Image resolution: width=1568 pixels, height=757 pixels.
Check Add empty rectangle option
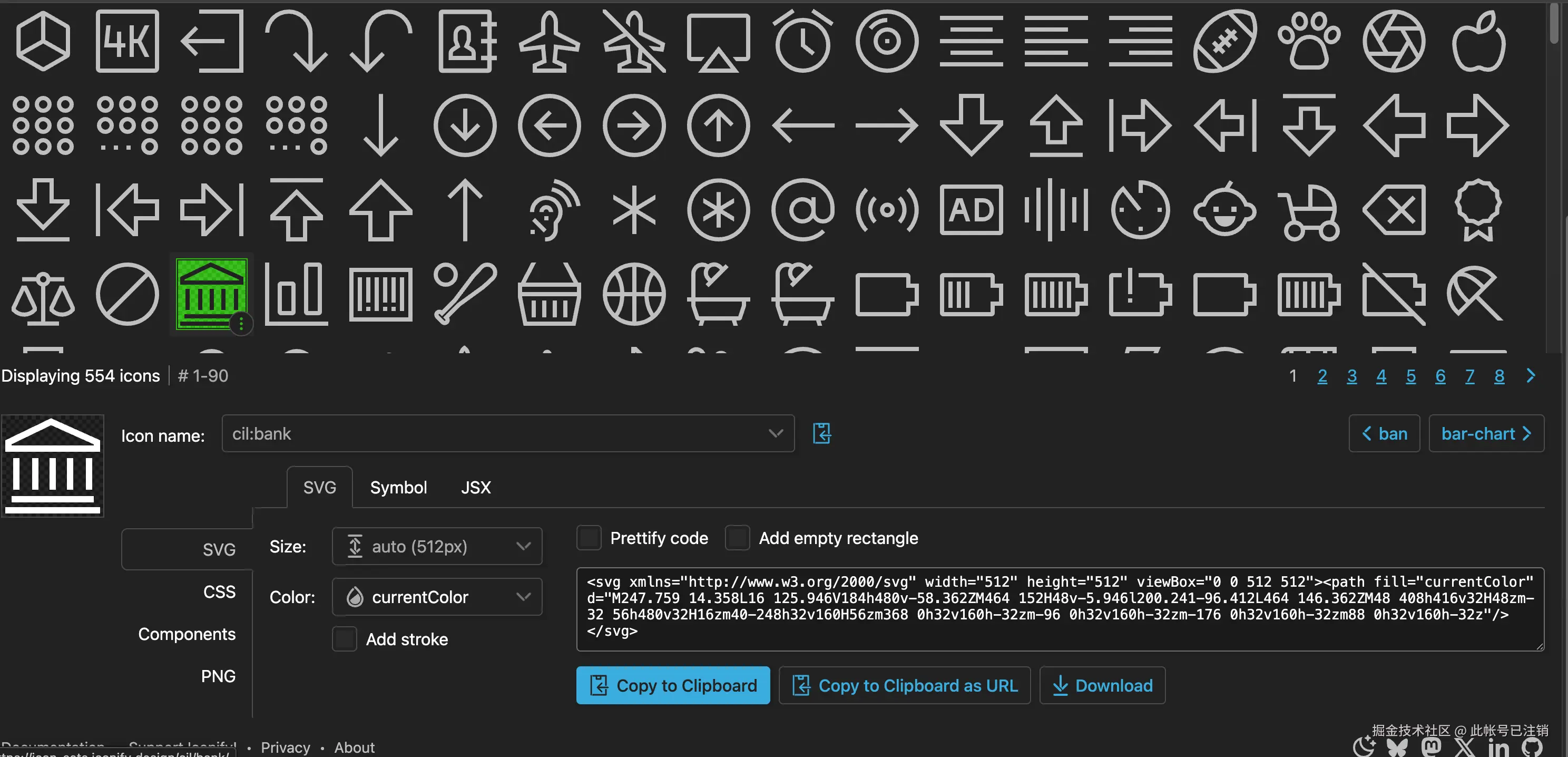[737, 538]
